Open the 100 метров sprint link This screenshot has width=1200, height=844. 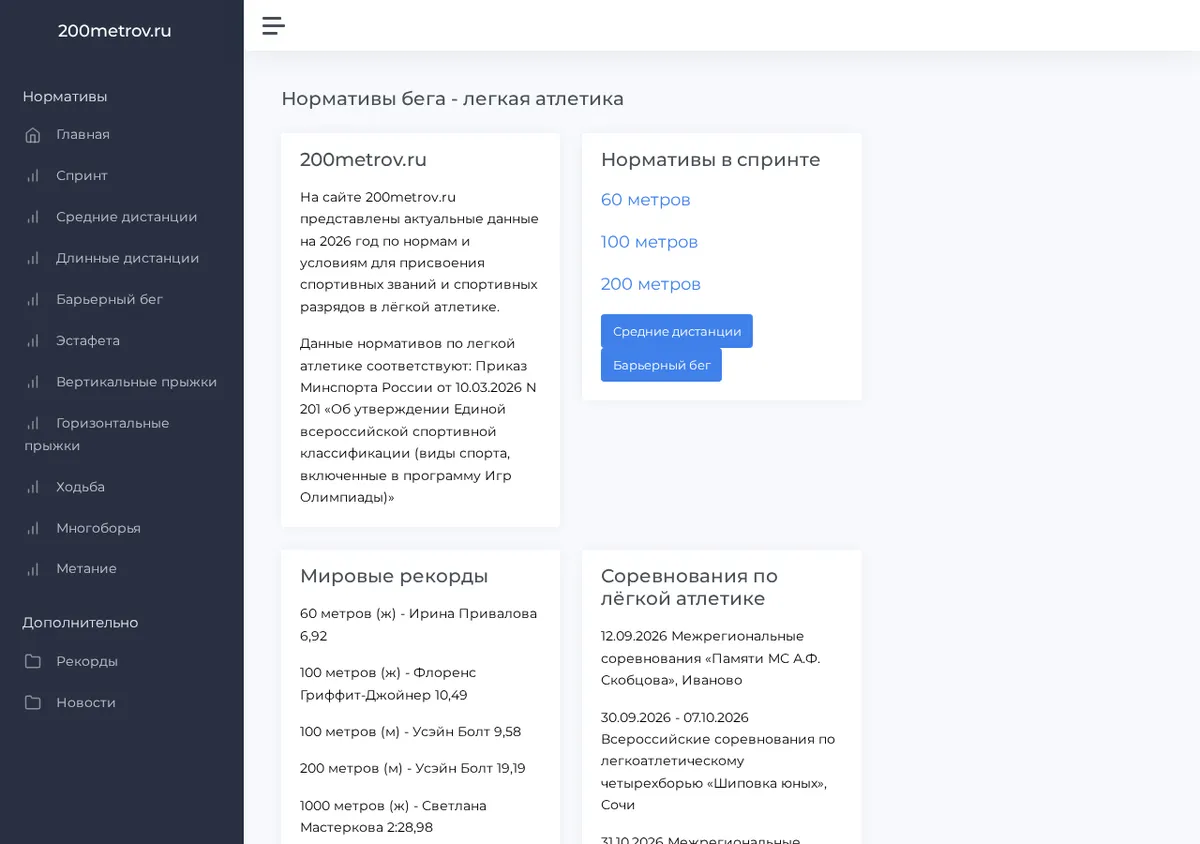[649, 242]
